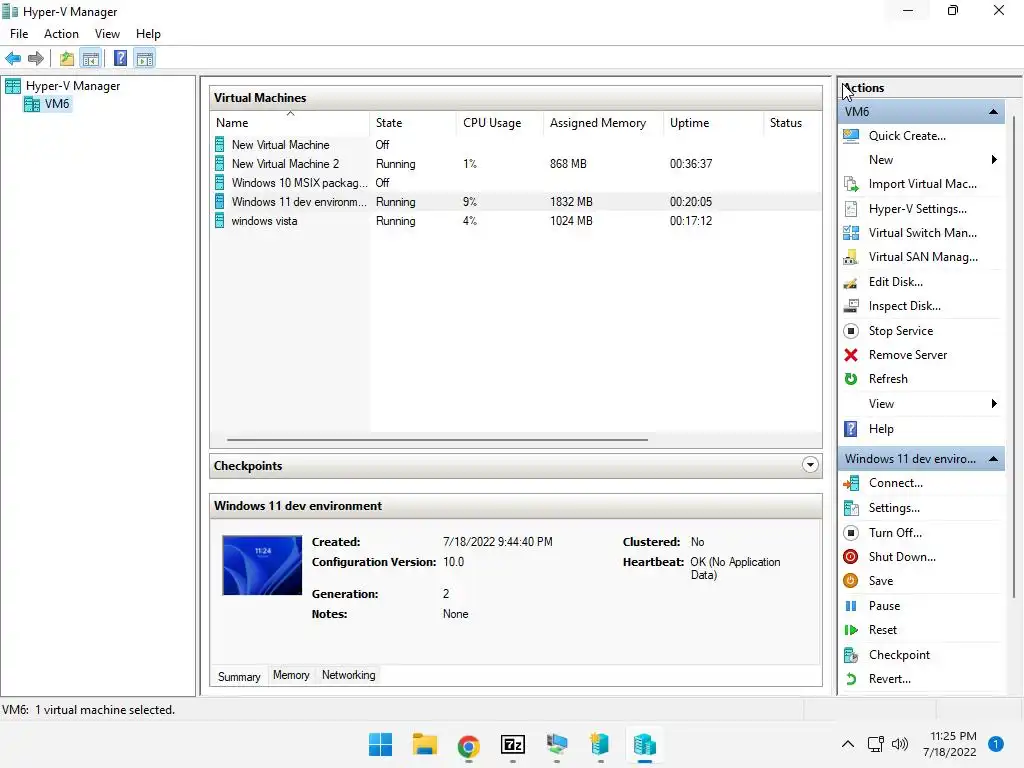Open 7-Zip from the taskbar
This screenshot has width=1024, height=768.
[513, 744]
